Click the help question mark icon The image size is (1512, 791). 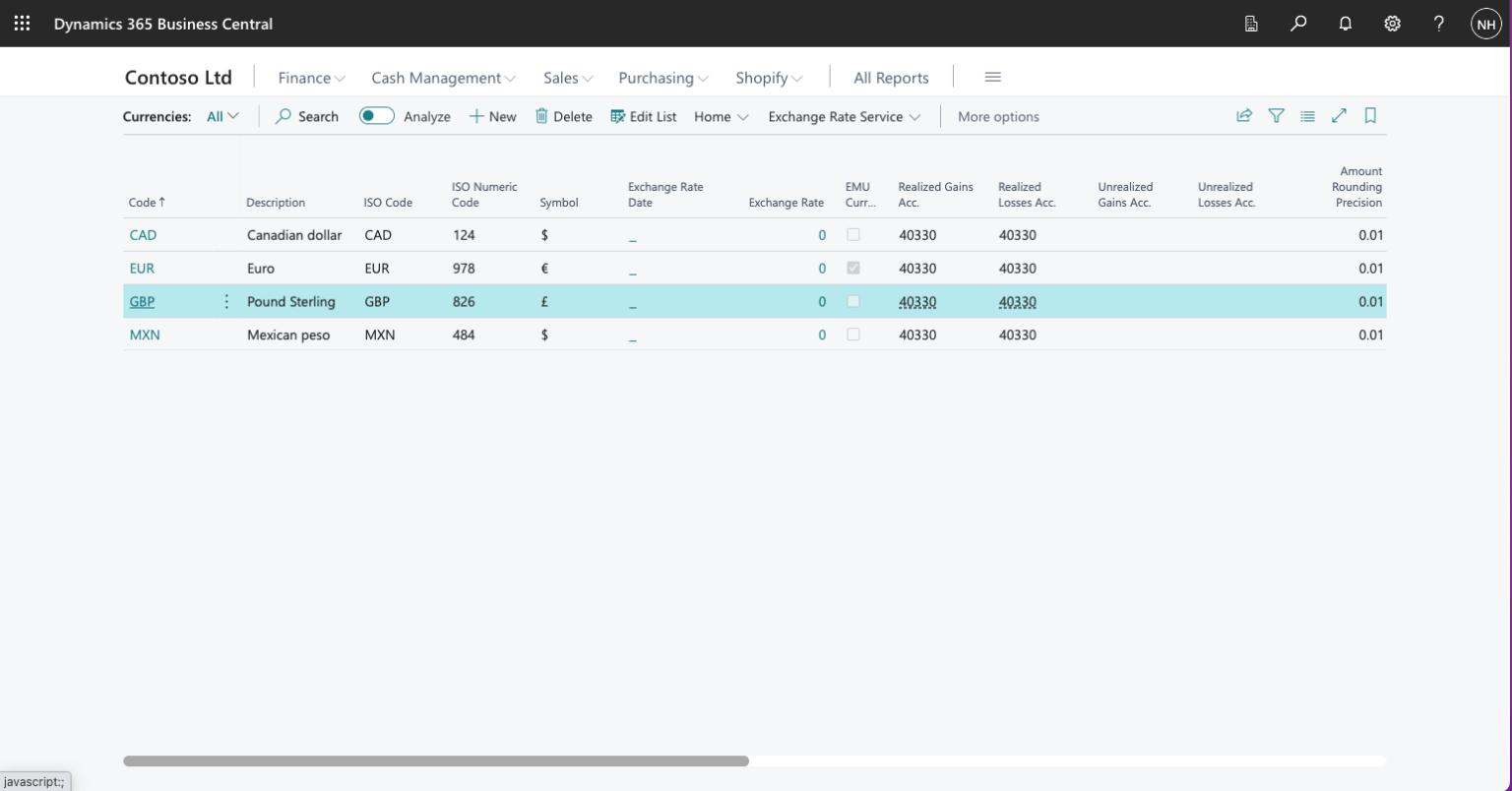point(1439,24)
